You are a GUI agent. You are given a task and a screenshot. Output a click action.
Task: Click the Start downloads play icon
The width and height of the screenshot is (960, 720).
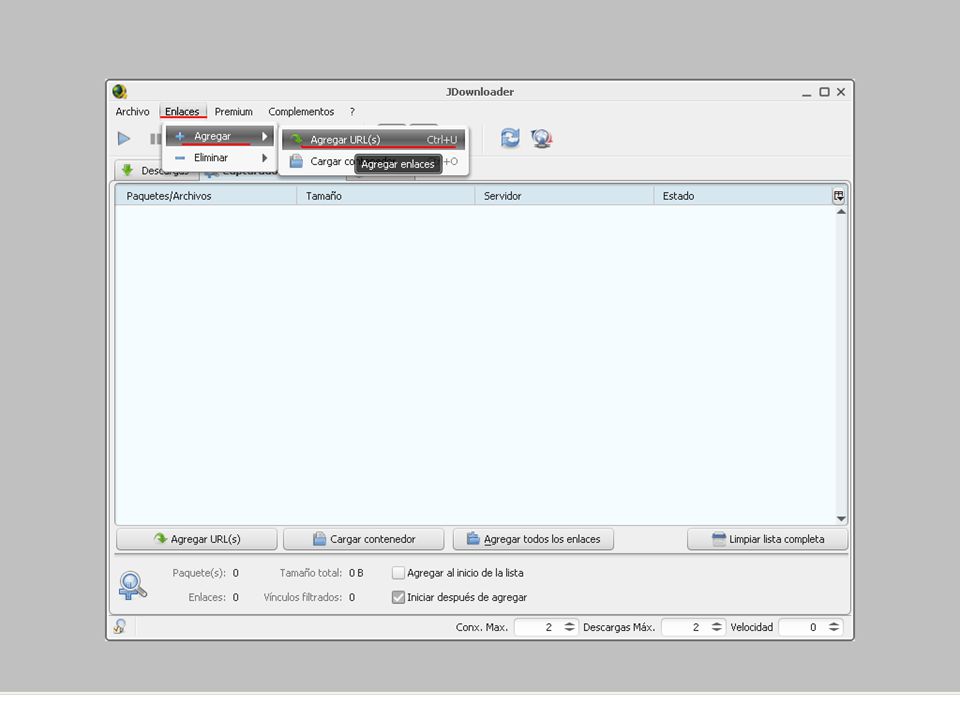click(x=124, y=139)
